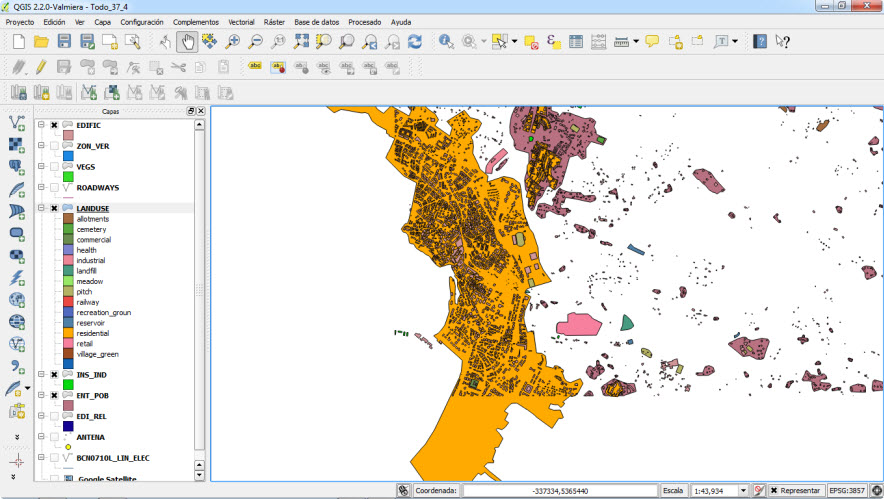Open the attribute table icon
This screenshot has height=499, width=884.
(576, 41)
